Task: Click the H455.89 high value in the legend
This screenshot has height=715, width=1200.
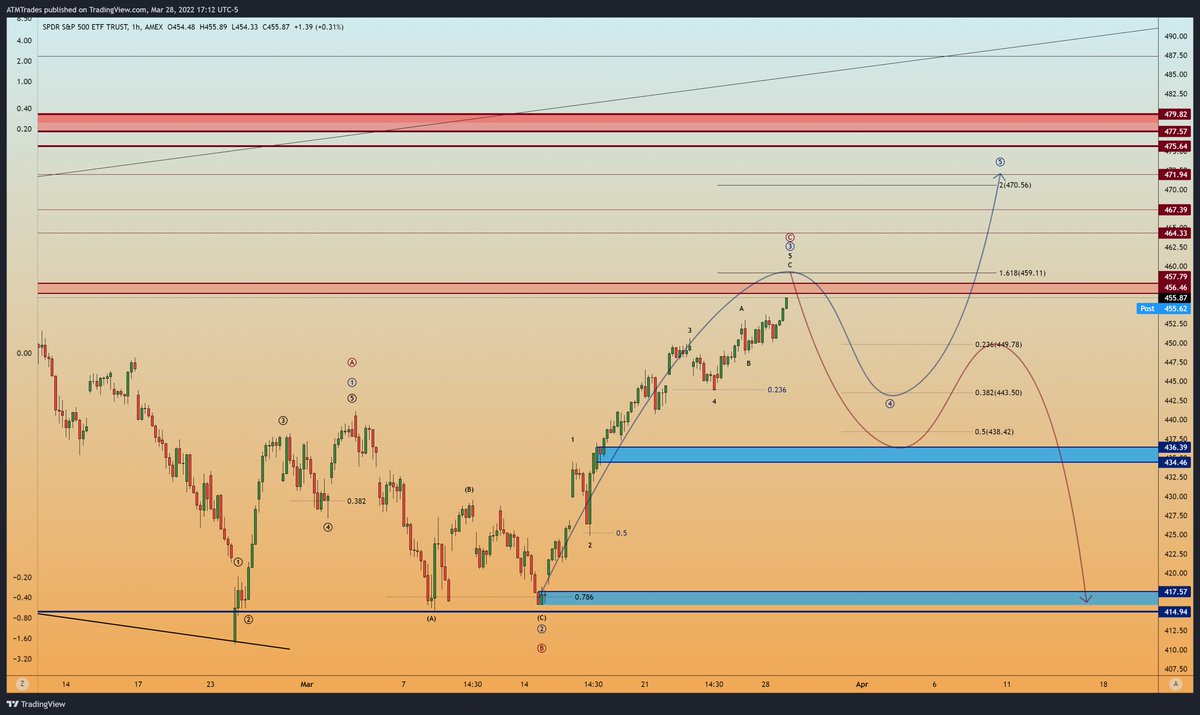Action: pos(216,26)
